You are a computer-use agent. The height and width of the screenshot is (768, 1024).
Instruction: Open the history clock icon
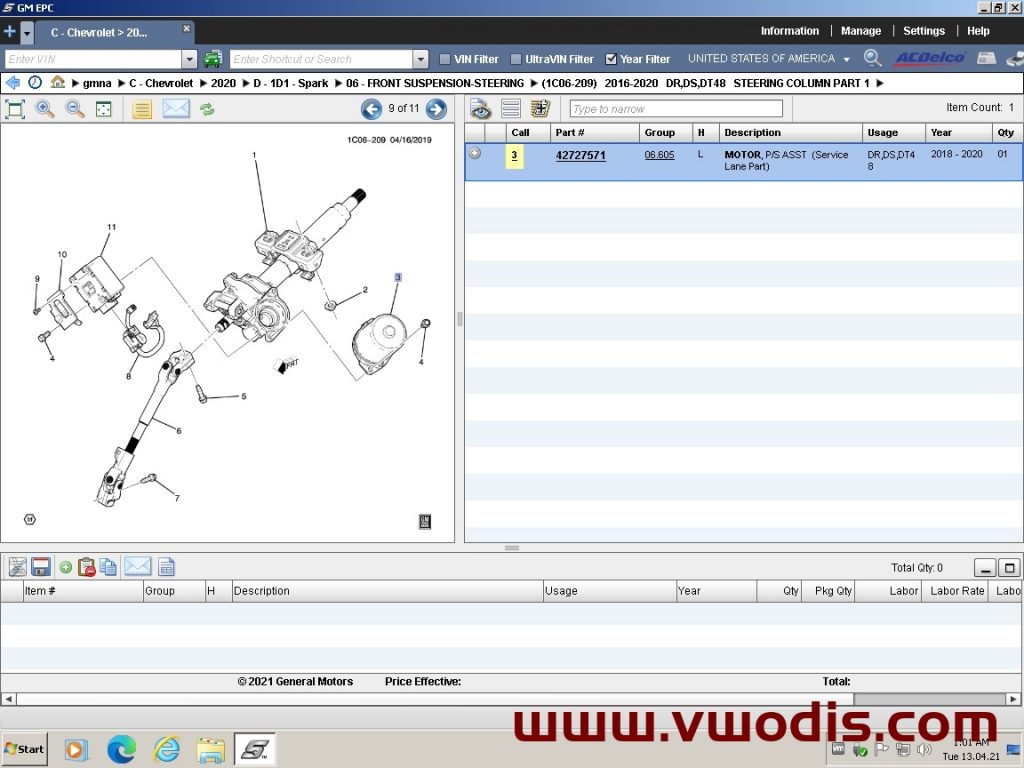[35, 82]
